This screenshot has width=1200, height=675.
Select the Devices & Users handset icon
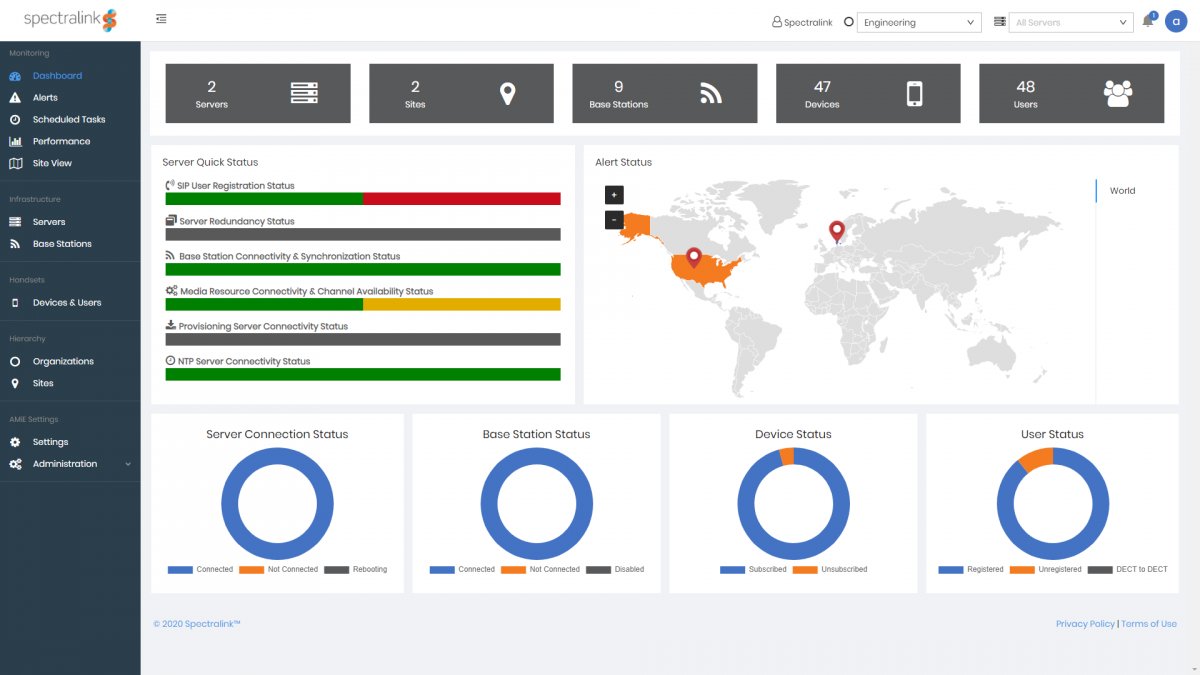click(14, 301)
